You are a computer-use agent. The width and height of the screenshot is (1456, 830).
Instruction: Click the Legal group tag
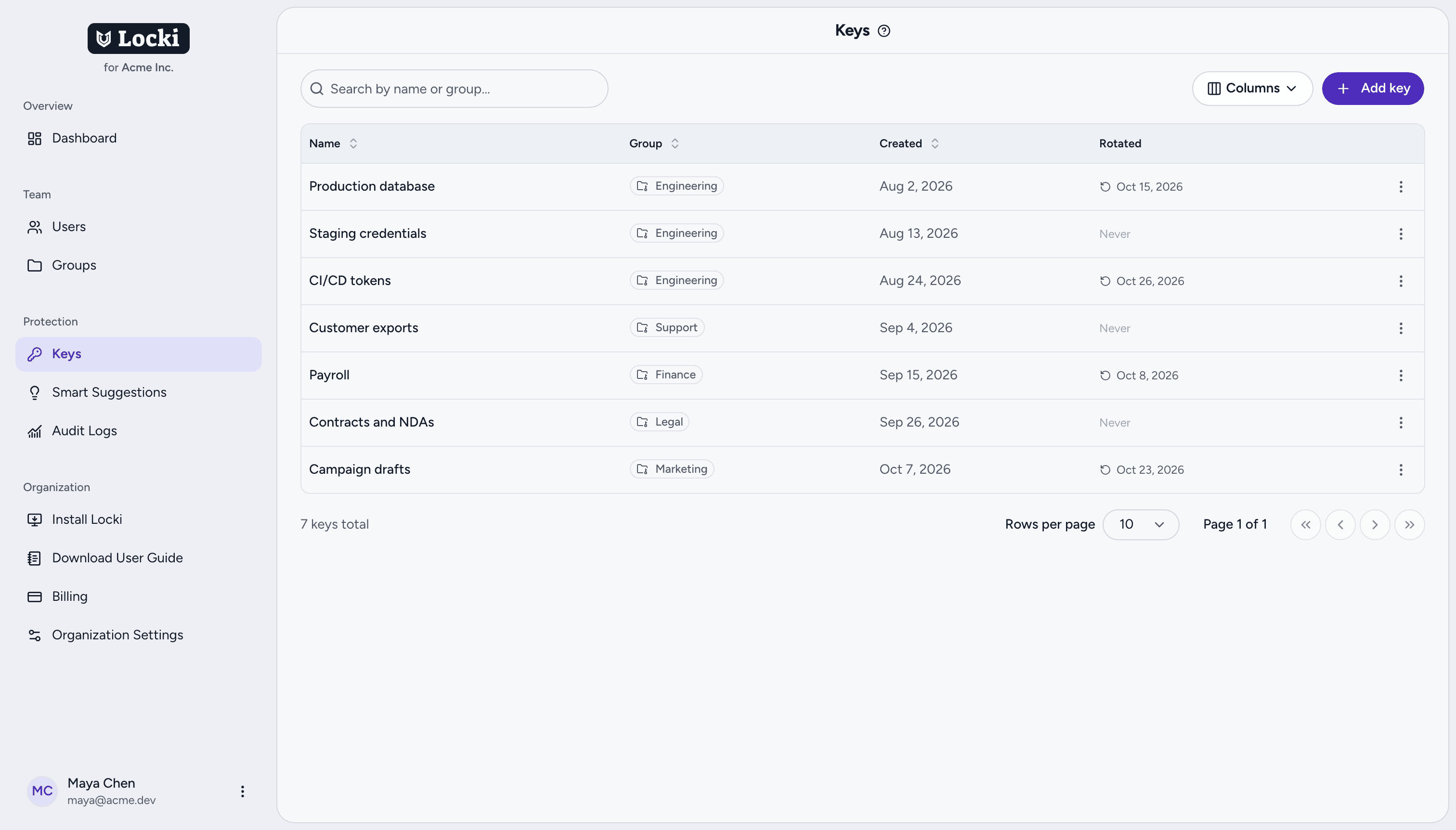660,422
